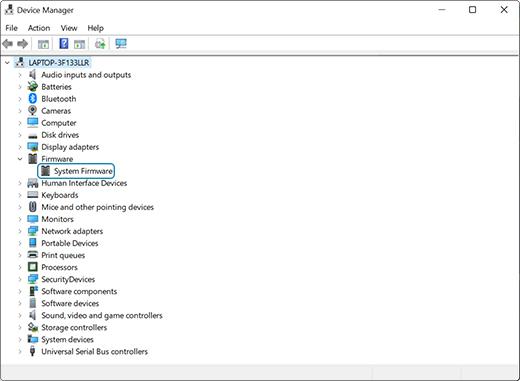Expand the Batteries category chevron
Screen dimensions: 520x381
(20, 87)
